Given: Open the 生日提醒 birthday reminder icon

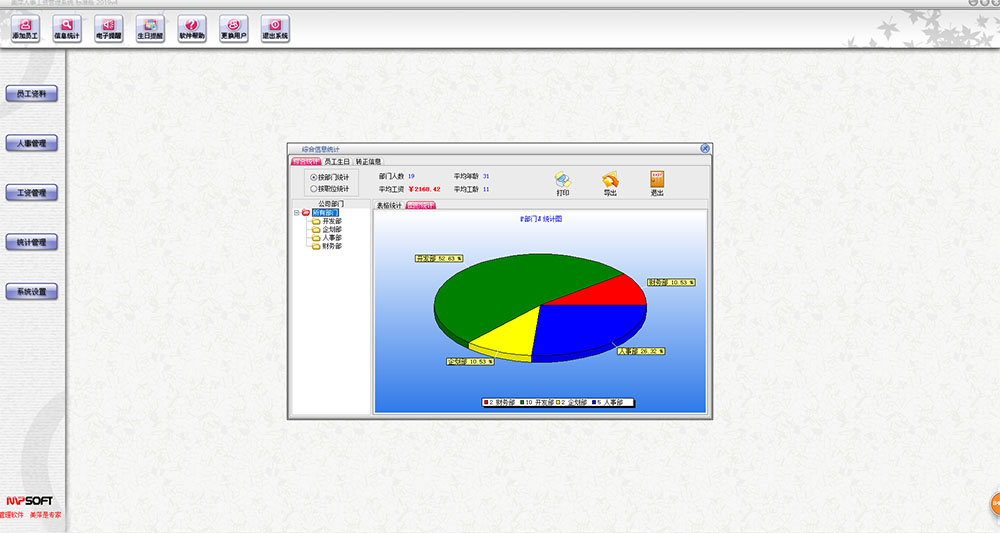Looking at the screenshot, I should (x=149, y=28).
